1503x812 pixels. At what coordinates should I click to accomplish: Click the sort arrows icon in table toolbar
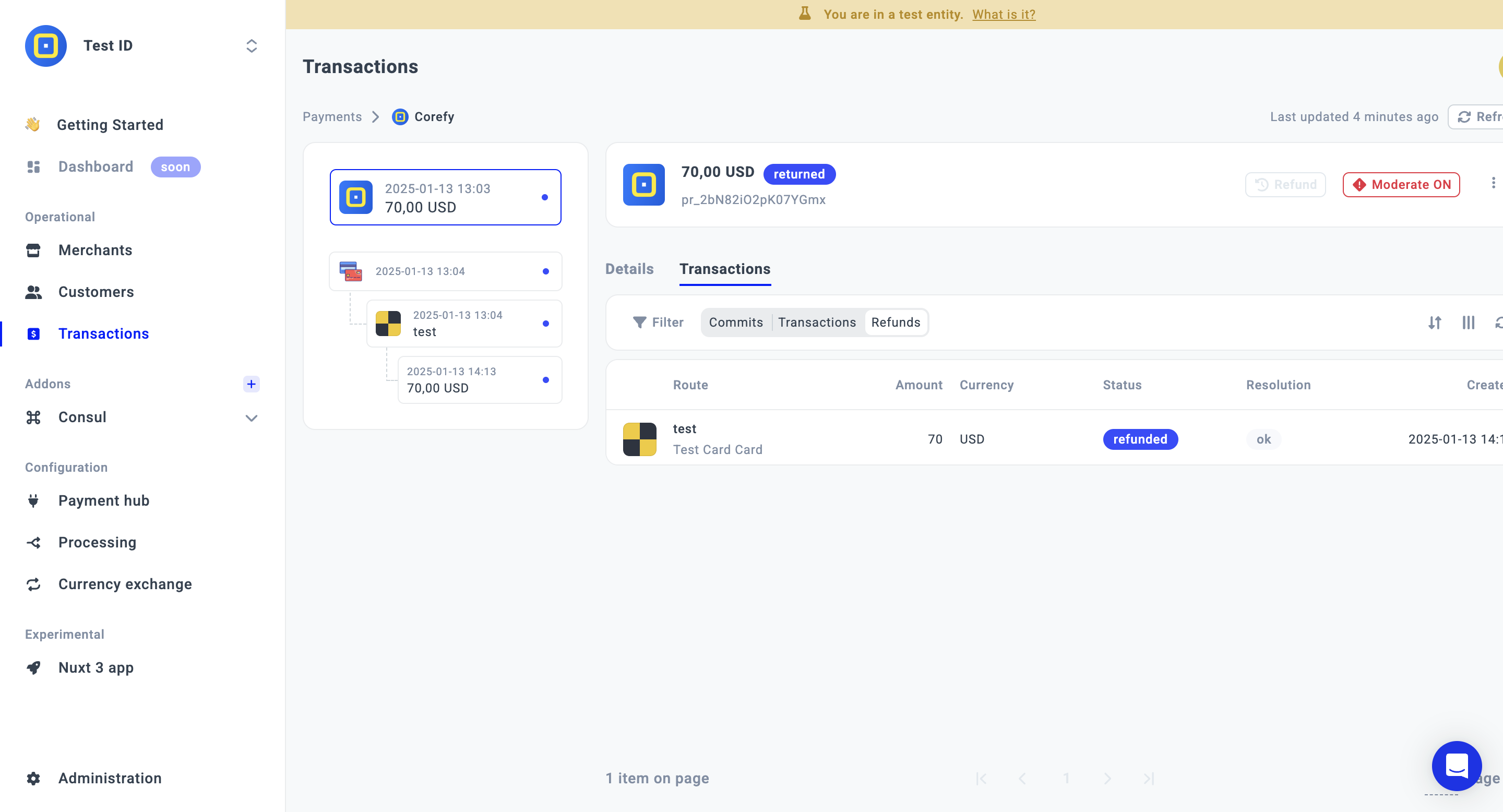(x=1434, y=323)
